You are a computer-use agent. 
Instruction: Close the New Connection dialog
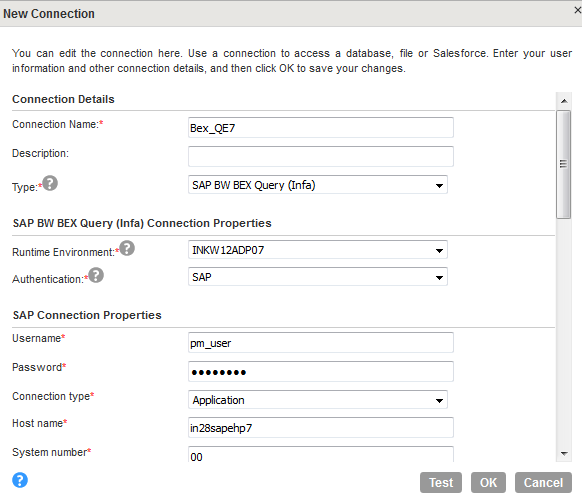tap(577, 10)
